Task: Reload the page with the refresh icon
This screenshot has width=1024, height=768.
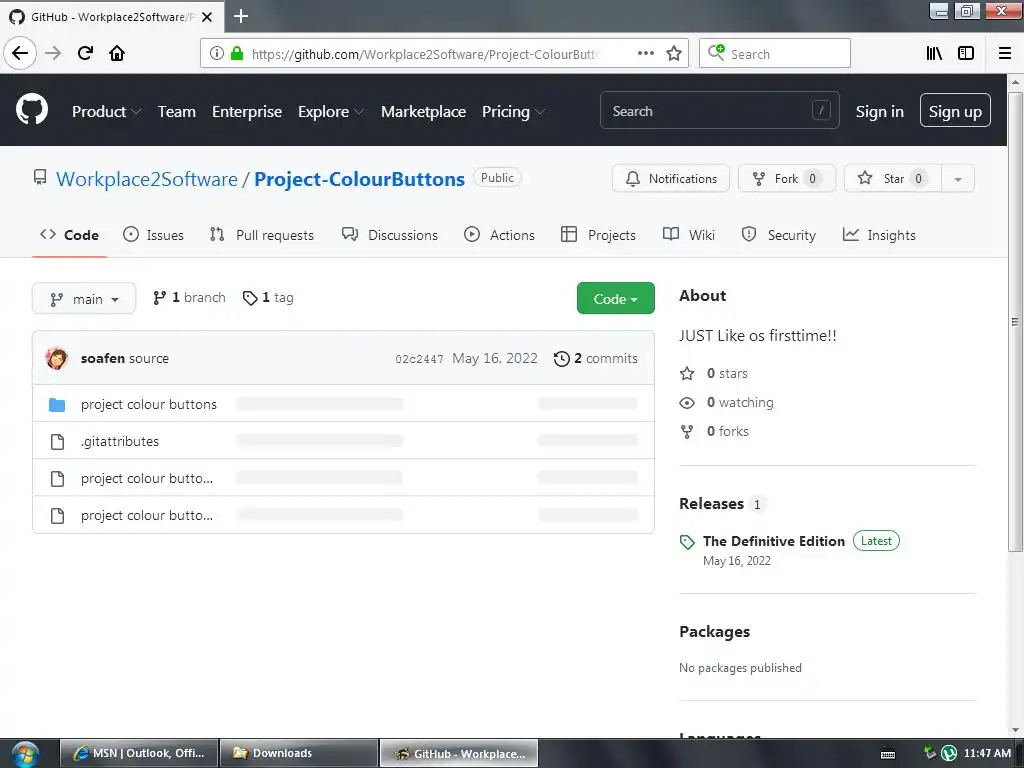Action: tap(85, 53)
